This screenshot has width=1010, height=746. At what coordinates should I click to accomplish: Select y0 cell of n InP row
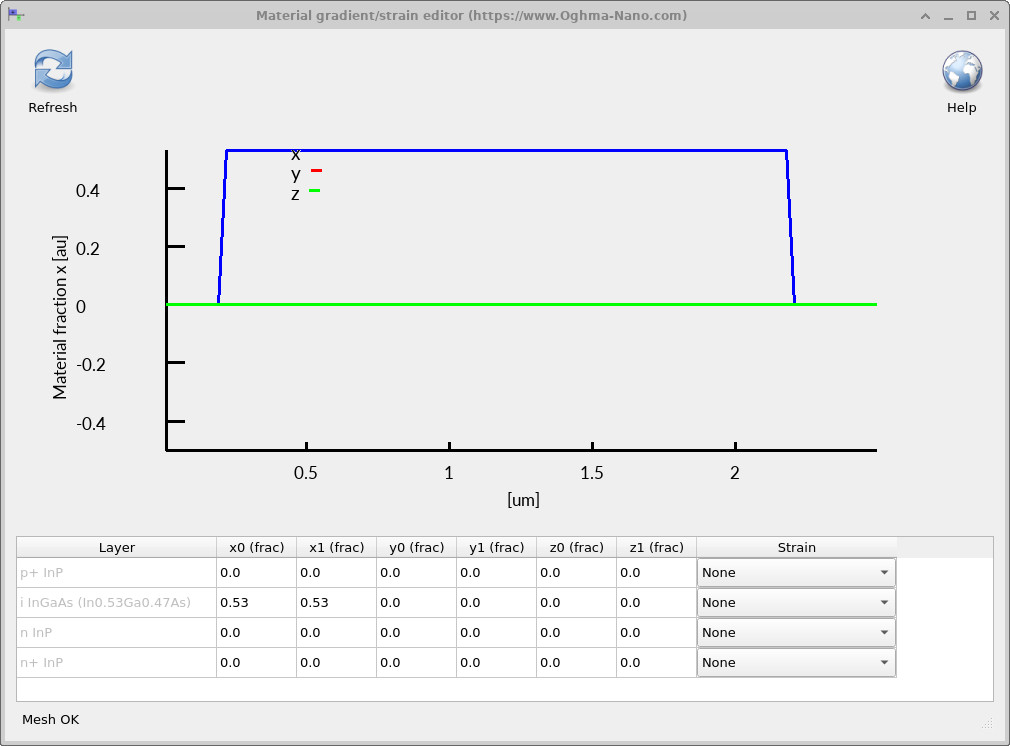[x=416, y=633]
